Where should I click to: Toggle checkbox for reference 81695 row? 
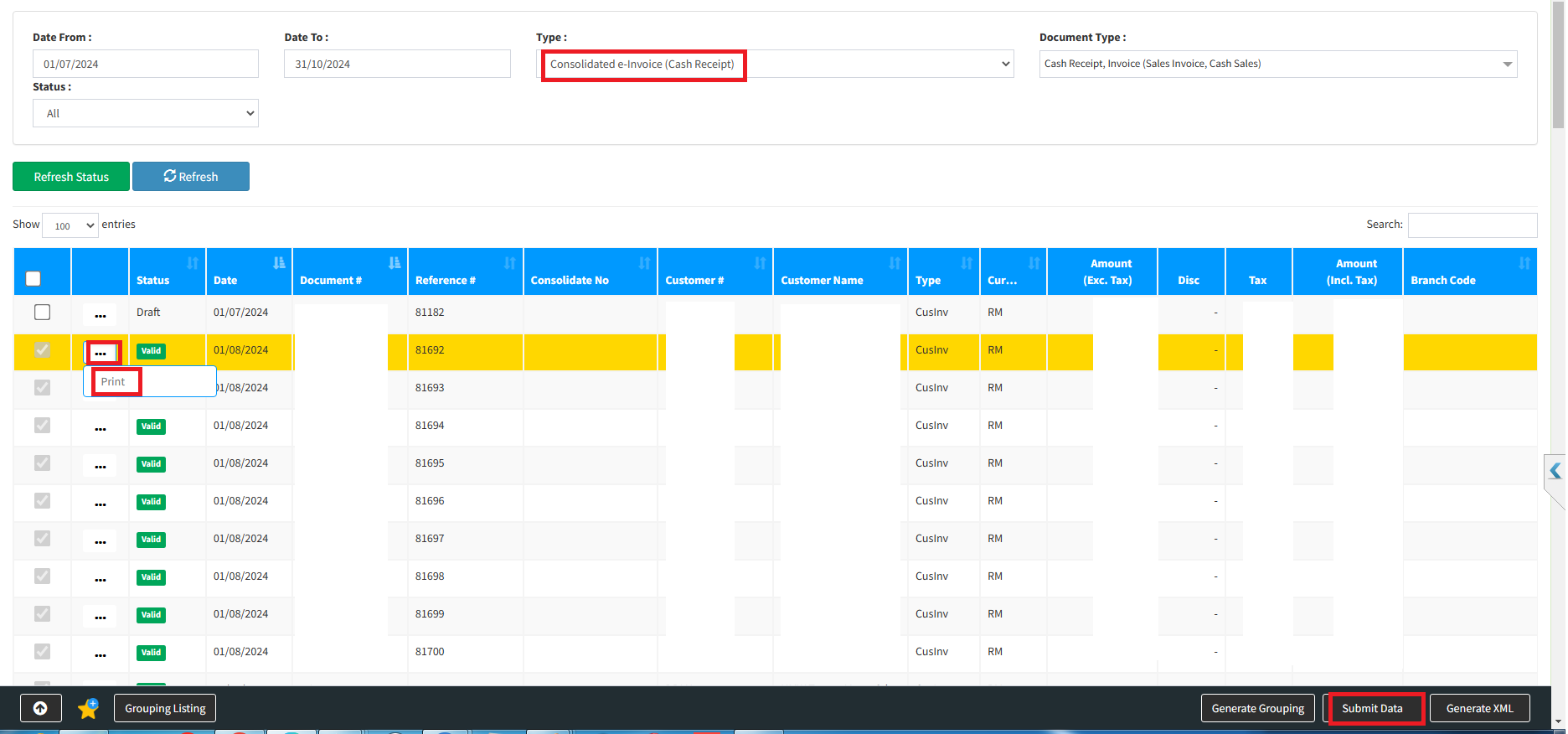click(x=42, y=463)
